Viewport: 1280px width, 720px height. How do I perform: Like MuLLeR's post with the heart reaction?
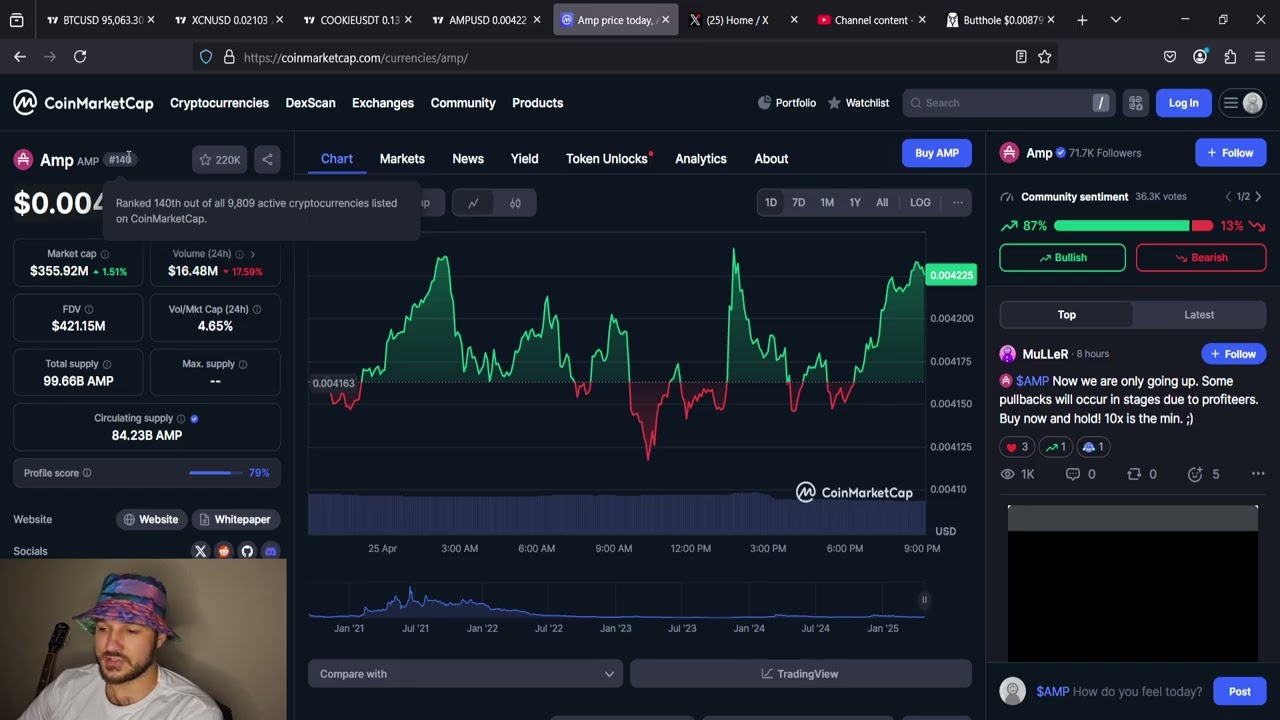(x=1016, y=447)
